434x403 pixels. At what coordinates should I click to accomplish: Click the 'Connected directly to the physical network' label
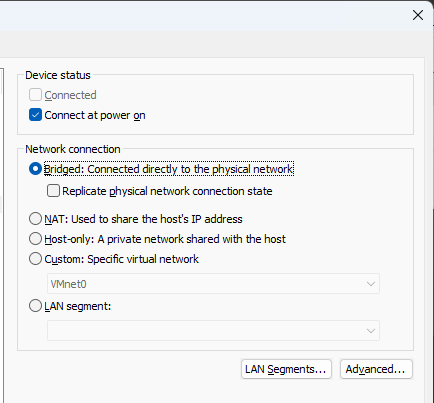190,169
